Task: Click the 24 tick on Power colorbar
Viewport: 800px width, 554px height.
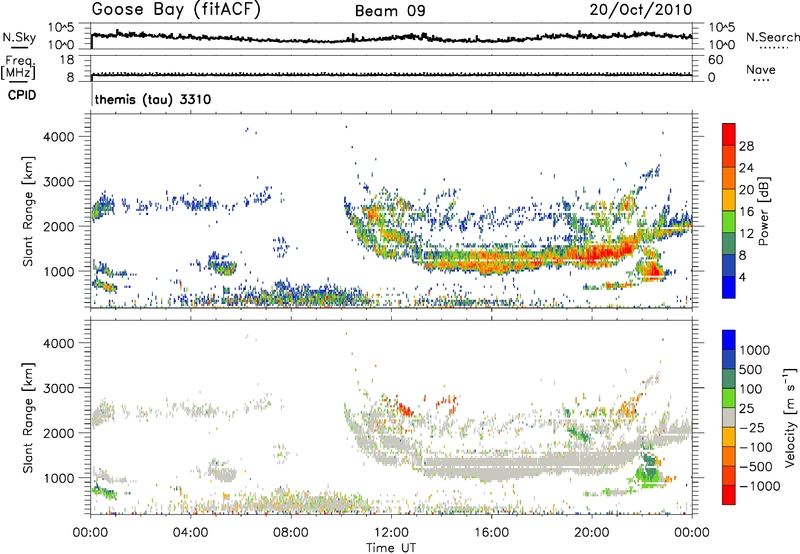Action: point(746,168)
